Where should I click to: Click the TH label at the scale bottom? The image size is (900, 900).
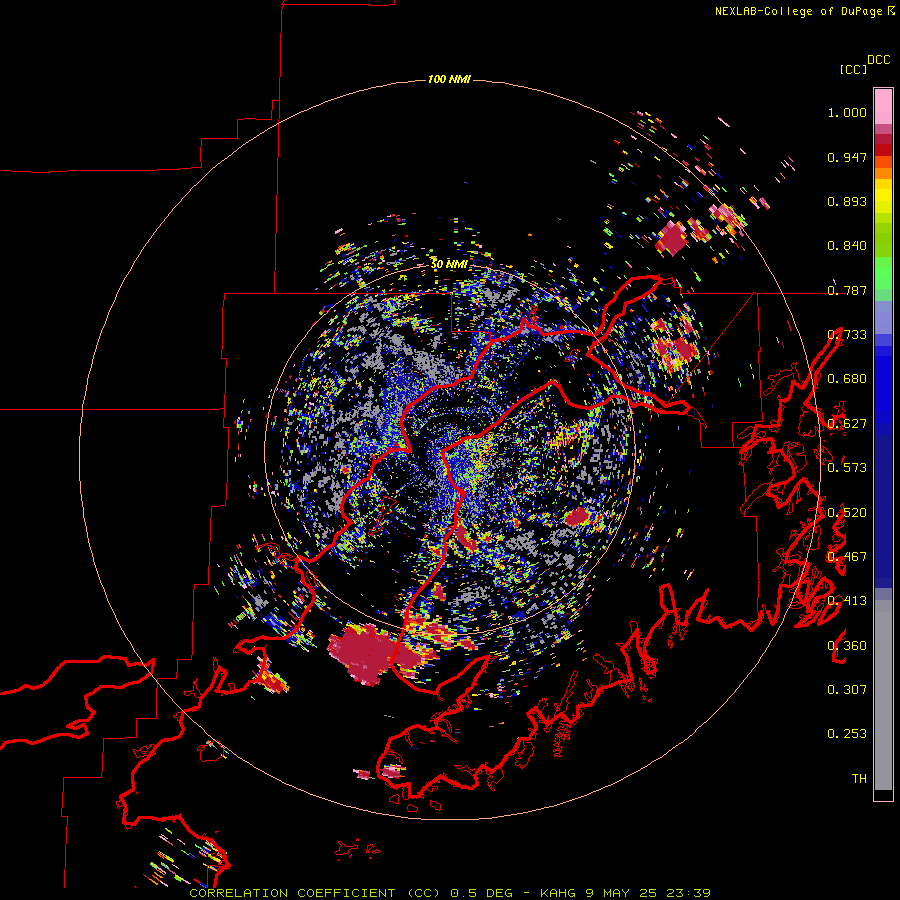tap(859, 779)
